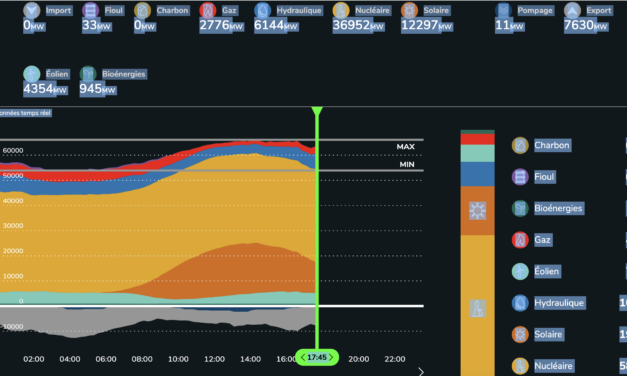The height and width of the screenshot is (376, 627).
Task: Click the green triangle marker atop the cursor
Action: tap(317, 112)
